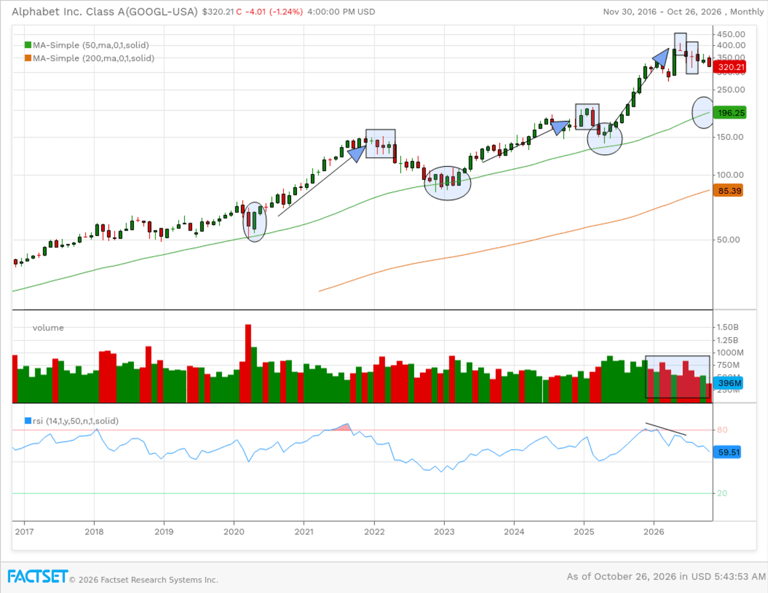The height and width of the screenshot is (593, 768).
Task: Click the 100.00 price axis label
Action: [x=730, y=175]
